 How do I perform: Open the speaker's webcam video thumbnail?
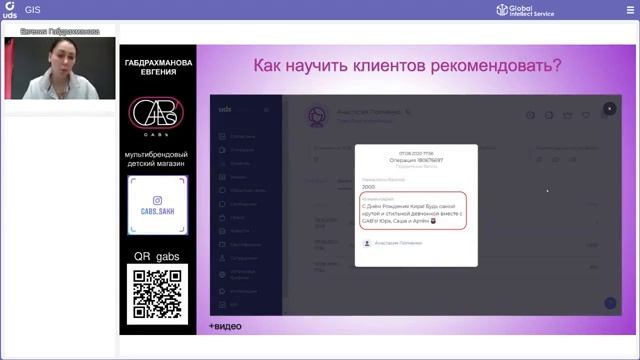coord(60,68)
